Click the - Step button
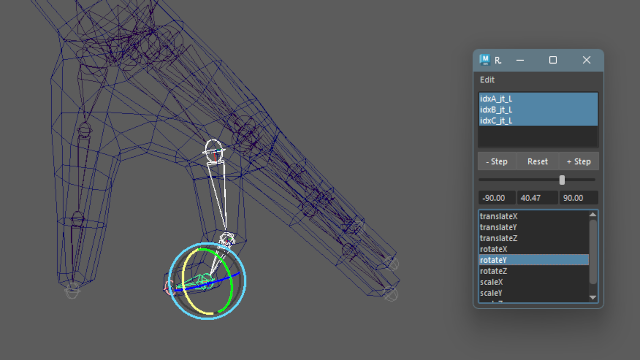 point(497,162)
